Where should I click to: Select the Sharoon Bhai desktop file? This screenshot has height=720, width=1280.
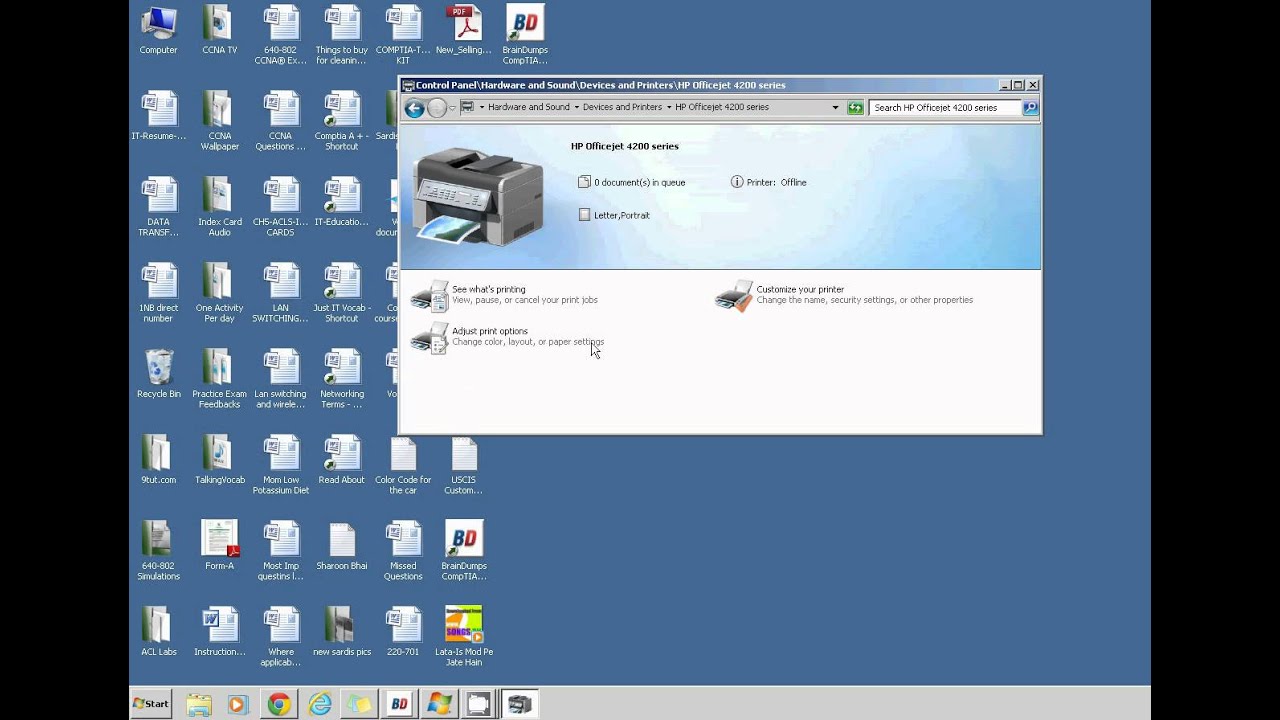click(x=341, y=546)
